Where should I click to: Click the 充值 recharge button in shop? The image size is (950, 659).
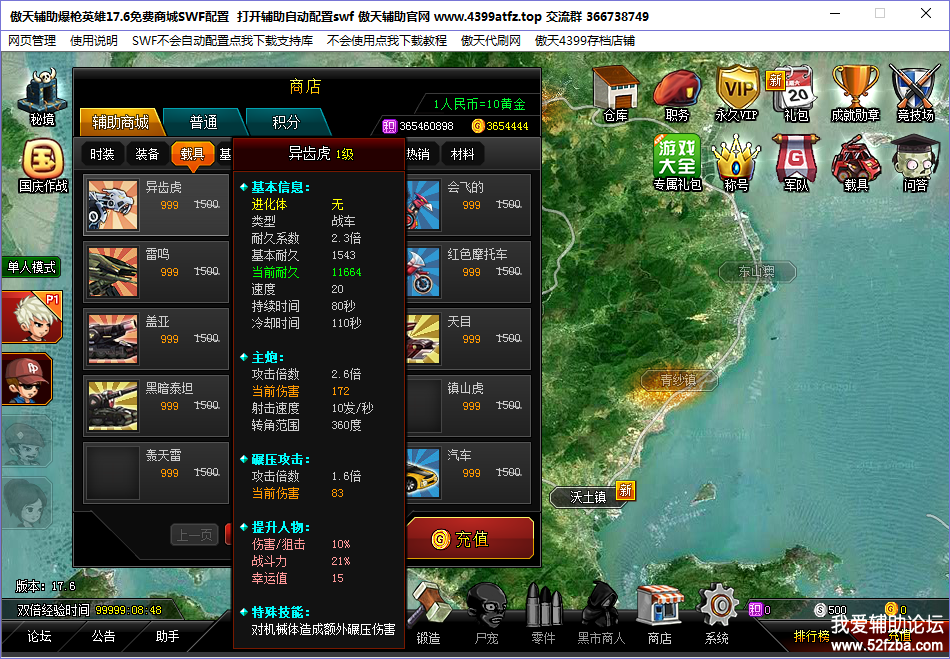coord(470,538)
